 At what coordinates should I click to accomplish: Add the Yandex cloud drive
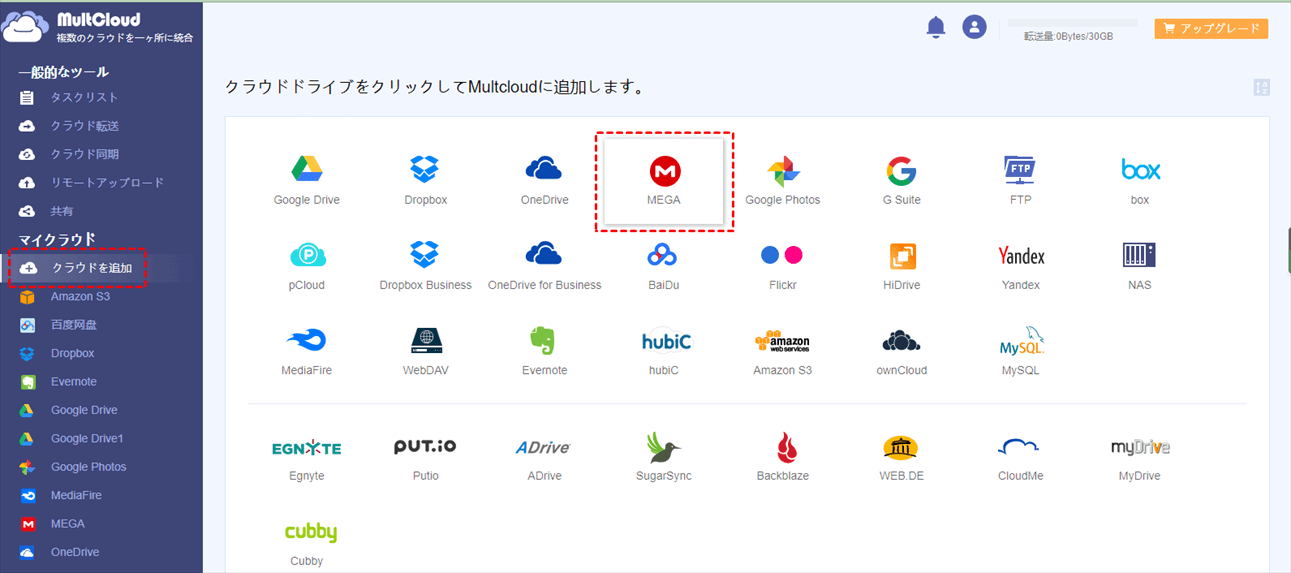click(x=1020, y=266)
